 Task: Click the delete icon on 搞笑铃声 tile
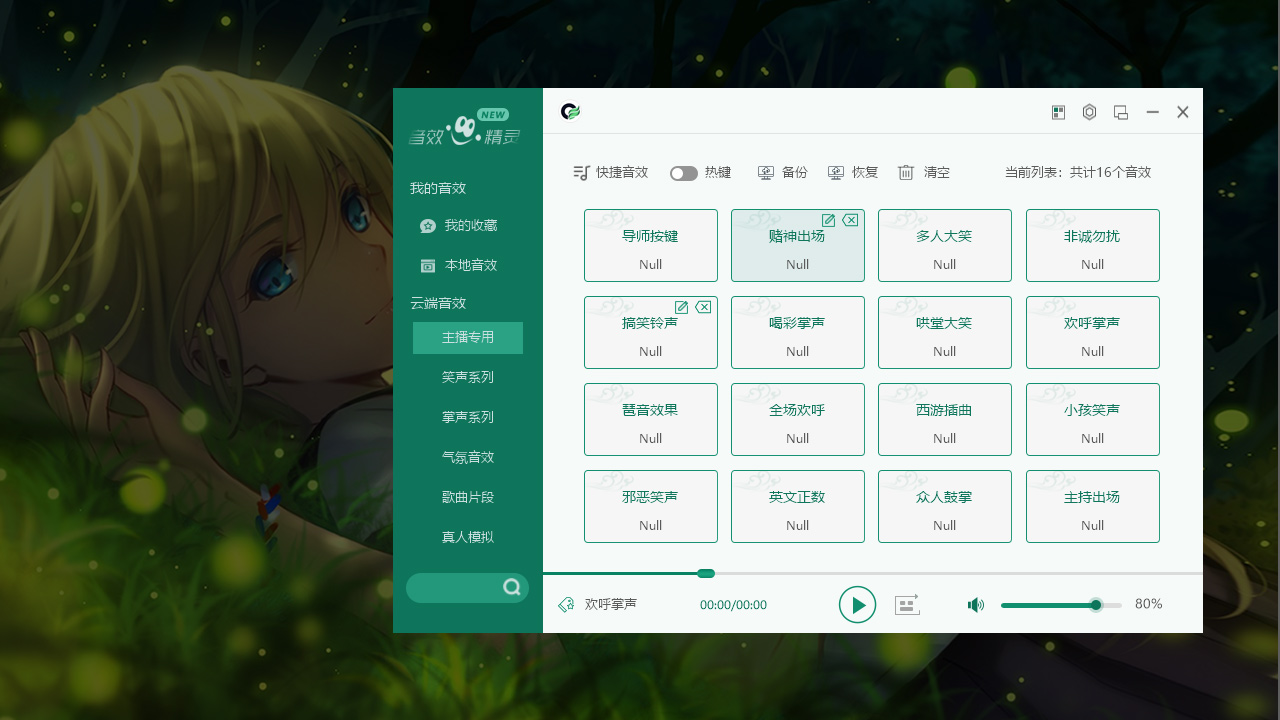(703, 307)
